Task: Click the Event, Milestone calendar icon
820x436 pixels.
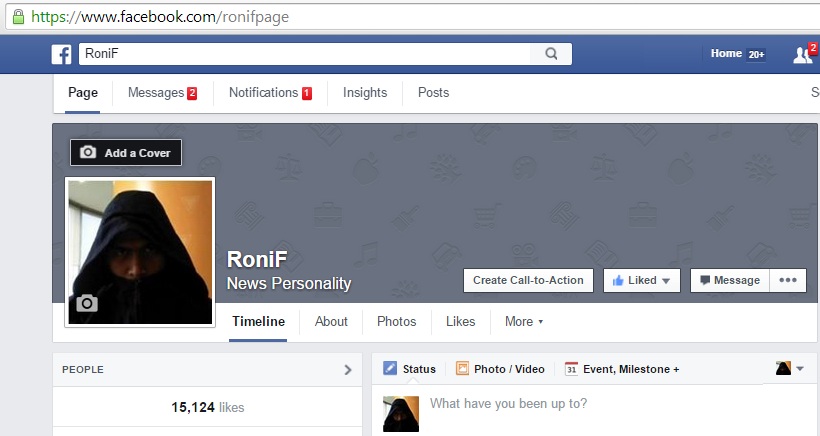Action: [x=571, y=369]
